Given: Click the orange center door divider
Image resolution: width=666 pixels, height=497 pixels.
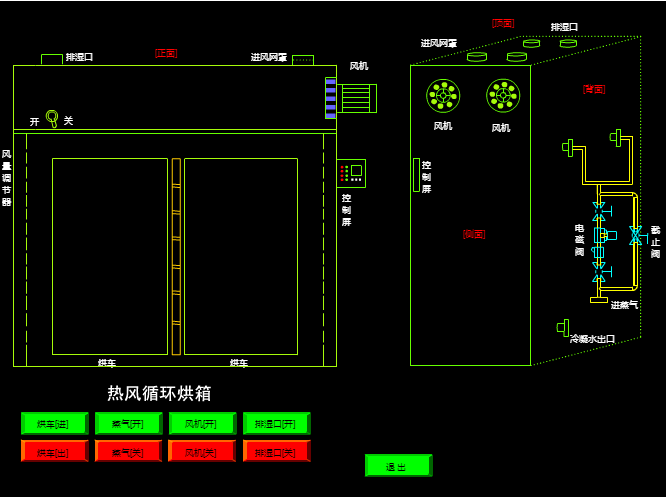Looking at the screenshot, I should point(176,256).
